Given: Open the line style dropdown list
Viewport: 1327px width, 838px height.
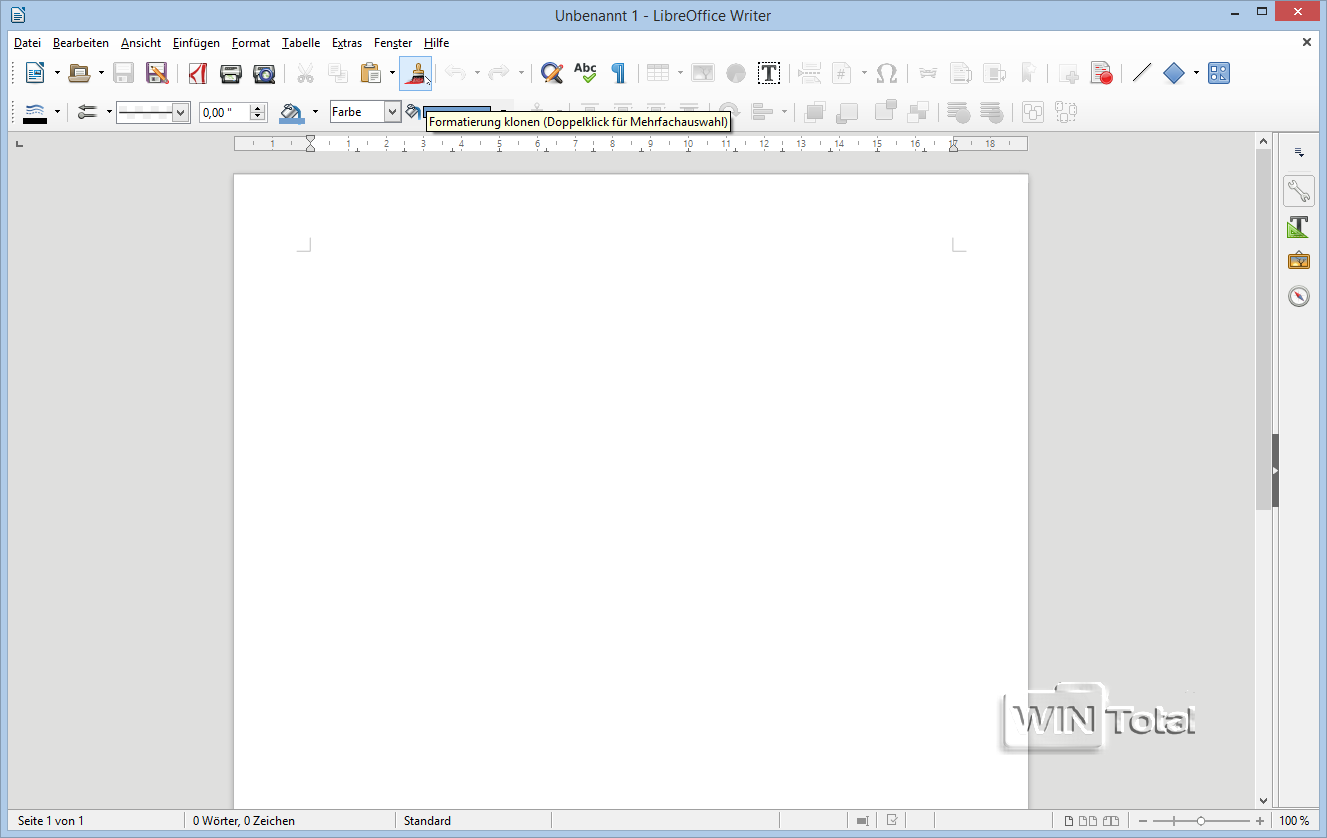Looking at the screenshot, I should coord(180,112).
